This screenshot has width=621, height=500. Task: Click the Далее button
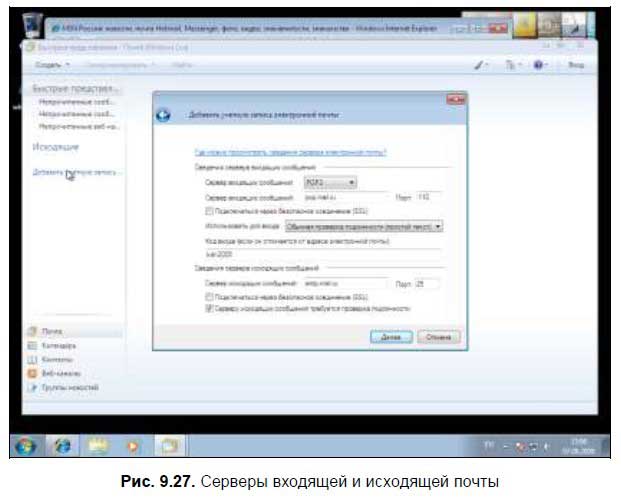tap(391, 337)
